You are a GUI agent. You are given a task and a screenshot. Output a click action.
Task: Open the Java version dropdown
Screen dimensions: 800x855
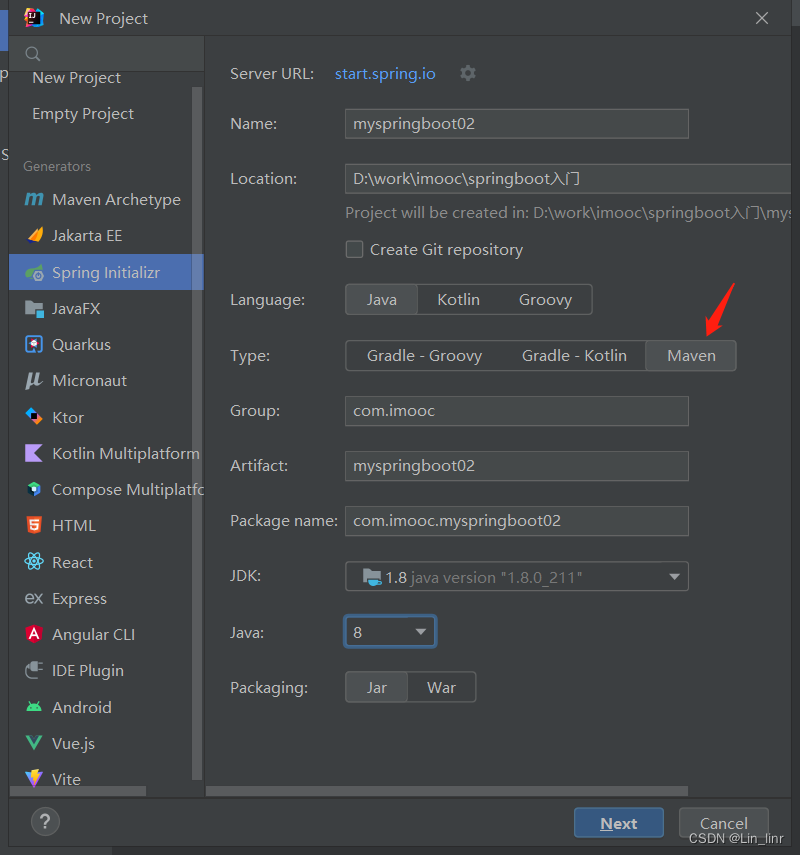390,632
